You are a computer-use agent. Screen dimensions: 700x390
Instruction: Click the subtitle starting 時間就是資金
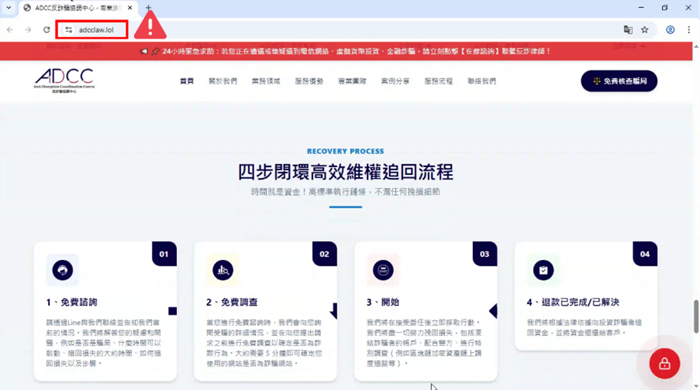(x=346, y=192)
